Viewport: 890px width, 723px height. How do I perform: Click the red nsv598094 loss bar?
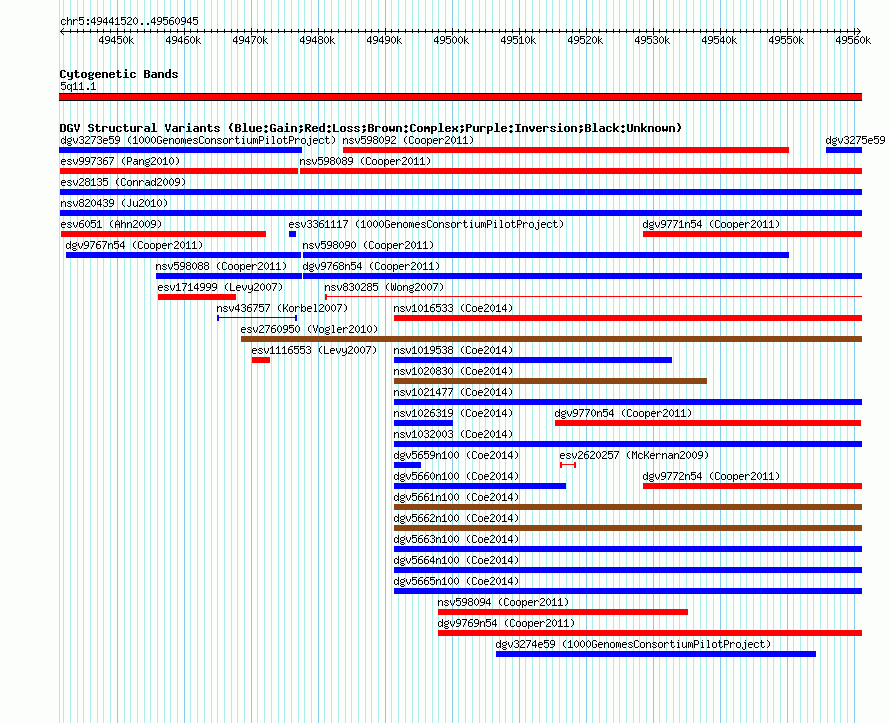(x=563, y=612)
